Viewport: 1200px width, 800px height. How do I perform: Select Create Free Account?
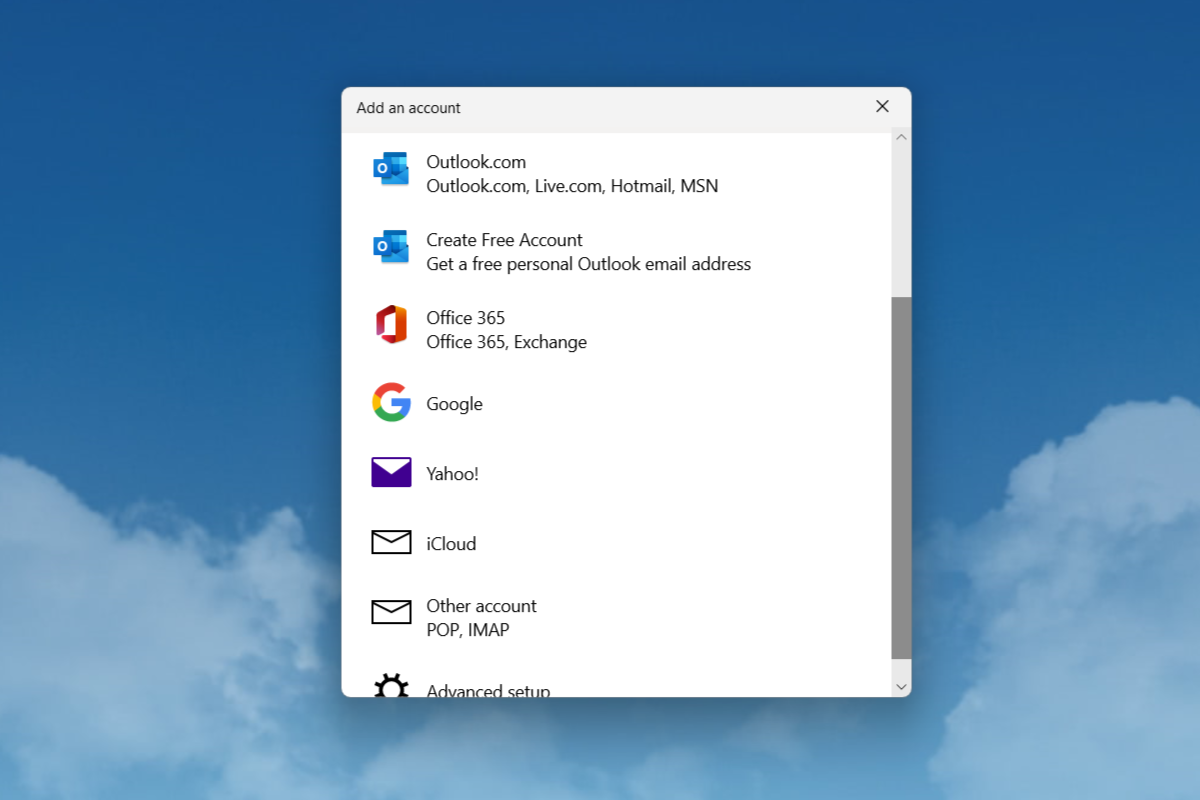click(616, 252)
